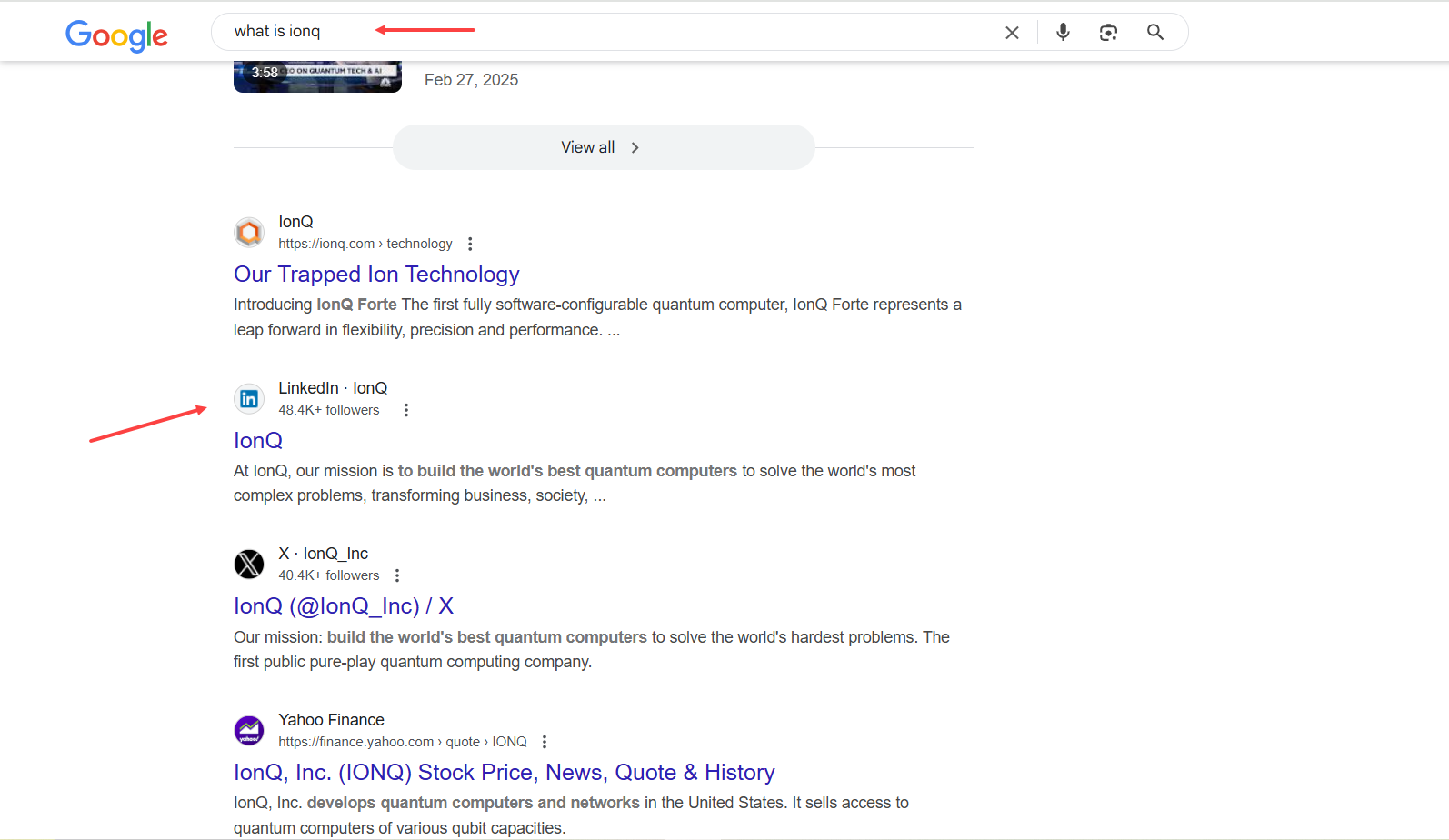Click IonQ site favicon in first result
Image resolution: width=1449 pixels, height=840 pixels.
[x=249, y=233]
